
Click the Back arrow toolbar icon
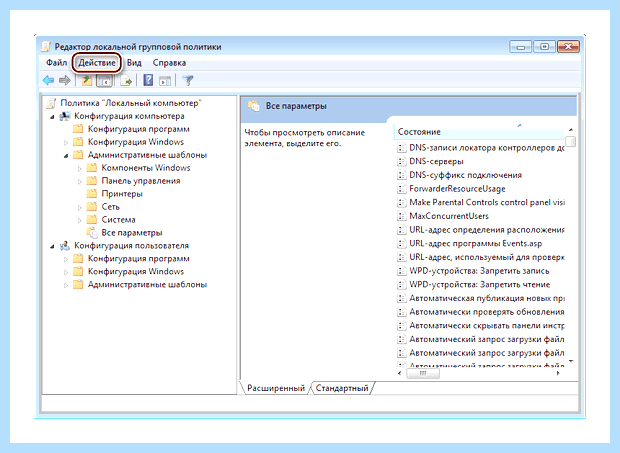point(48,81)
